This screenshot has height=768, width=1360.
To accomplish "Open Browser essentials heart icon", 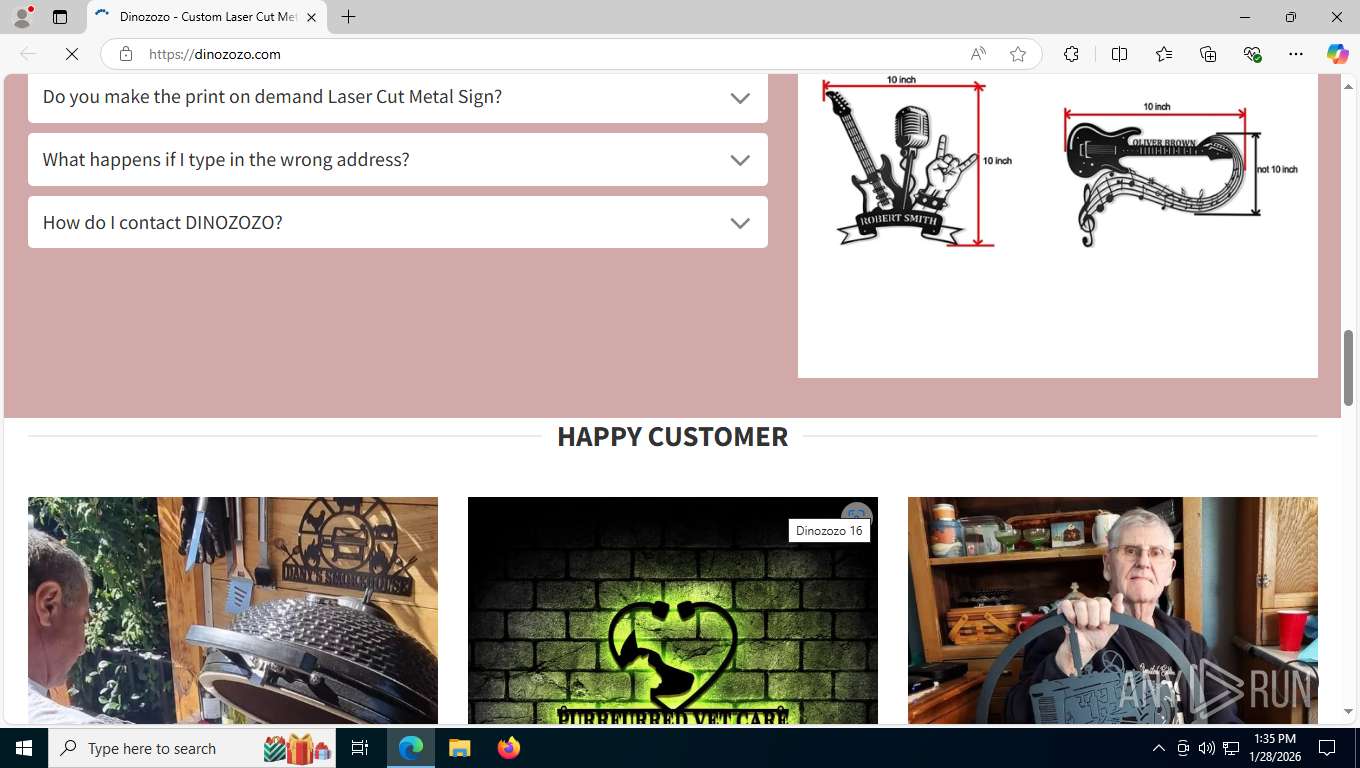I will click(x=1252, y=54).
